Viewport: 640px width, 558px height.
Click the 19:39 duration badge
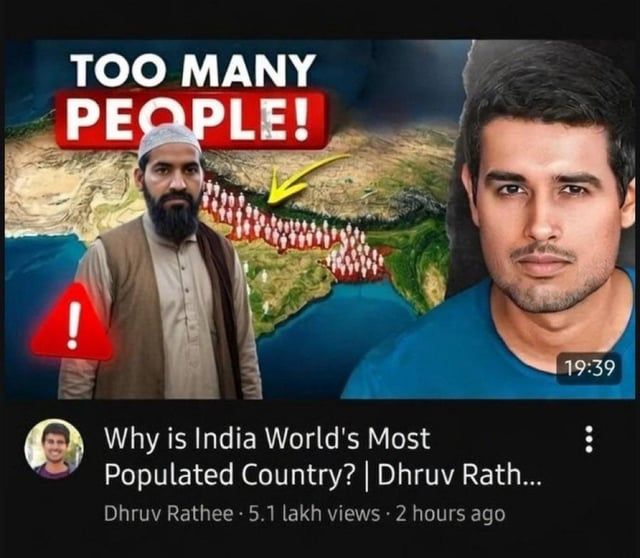[x=590, y=369]
